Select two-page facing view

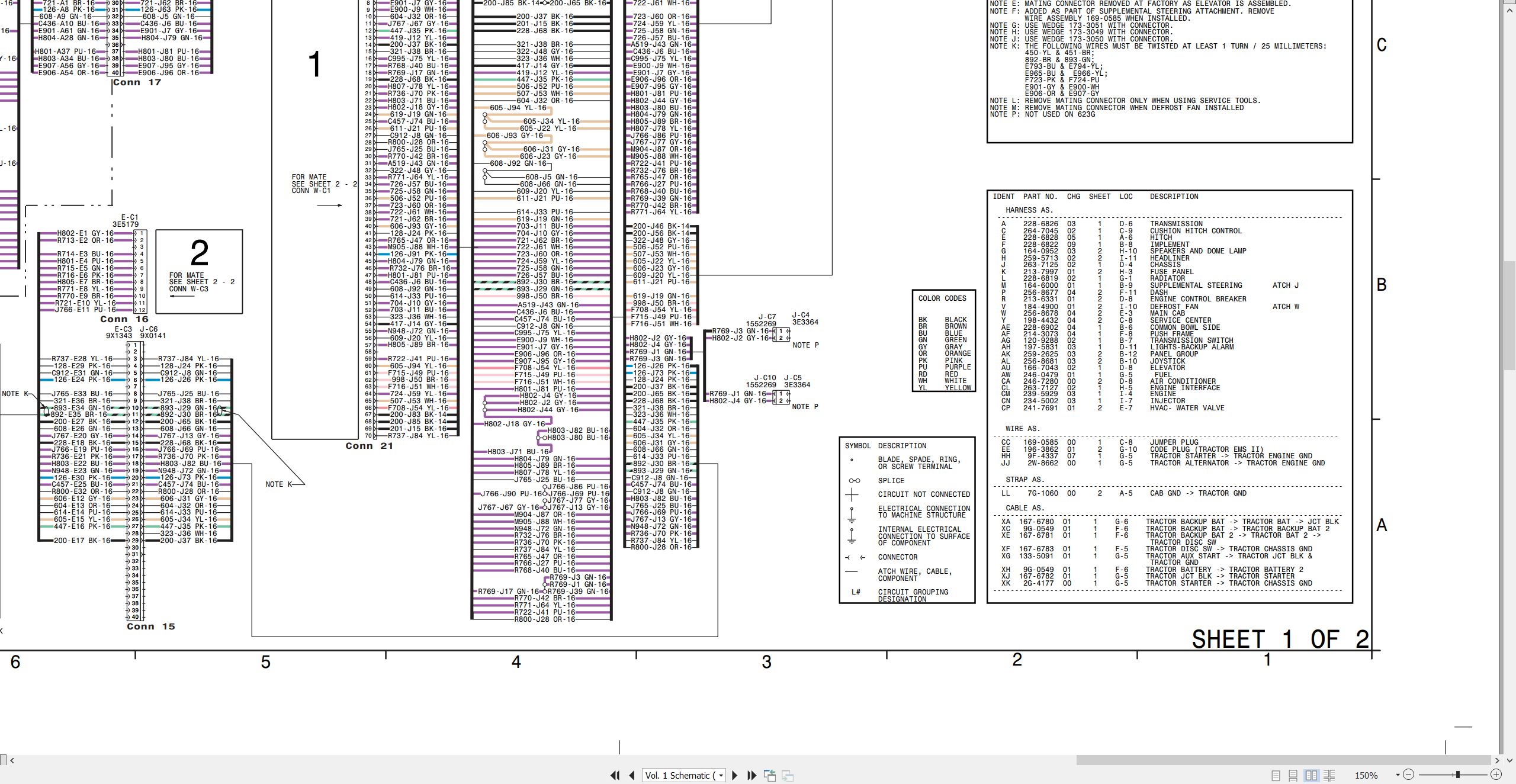[x=1311, y=775]
